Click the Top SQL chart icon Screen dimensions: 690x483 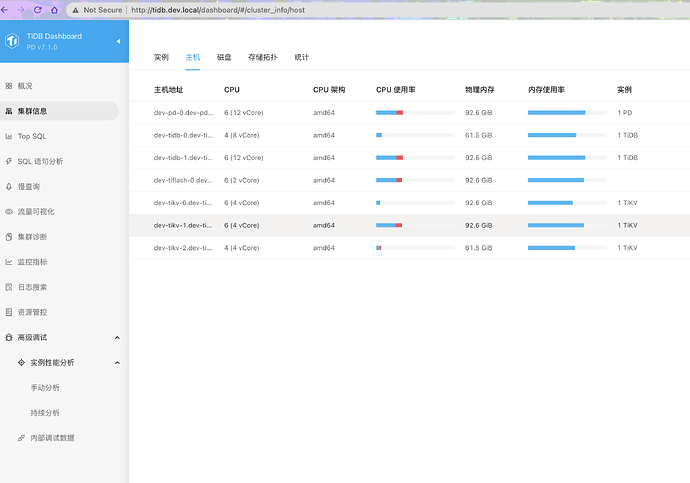pyautogui.click(x=9, y=136)
